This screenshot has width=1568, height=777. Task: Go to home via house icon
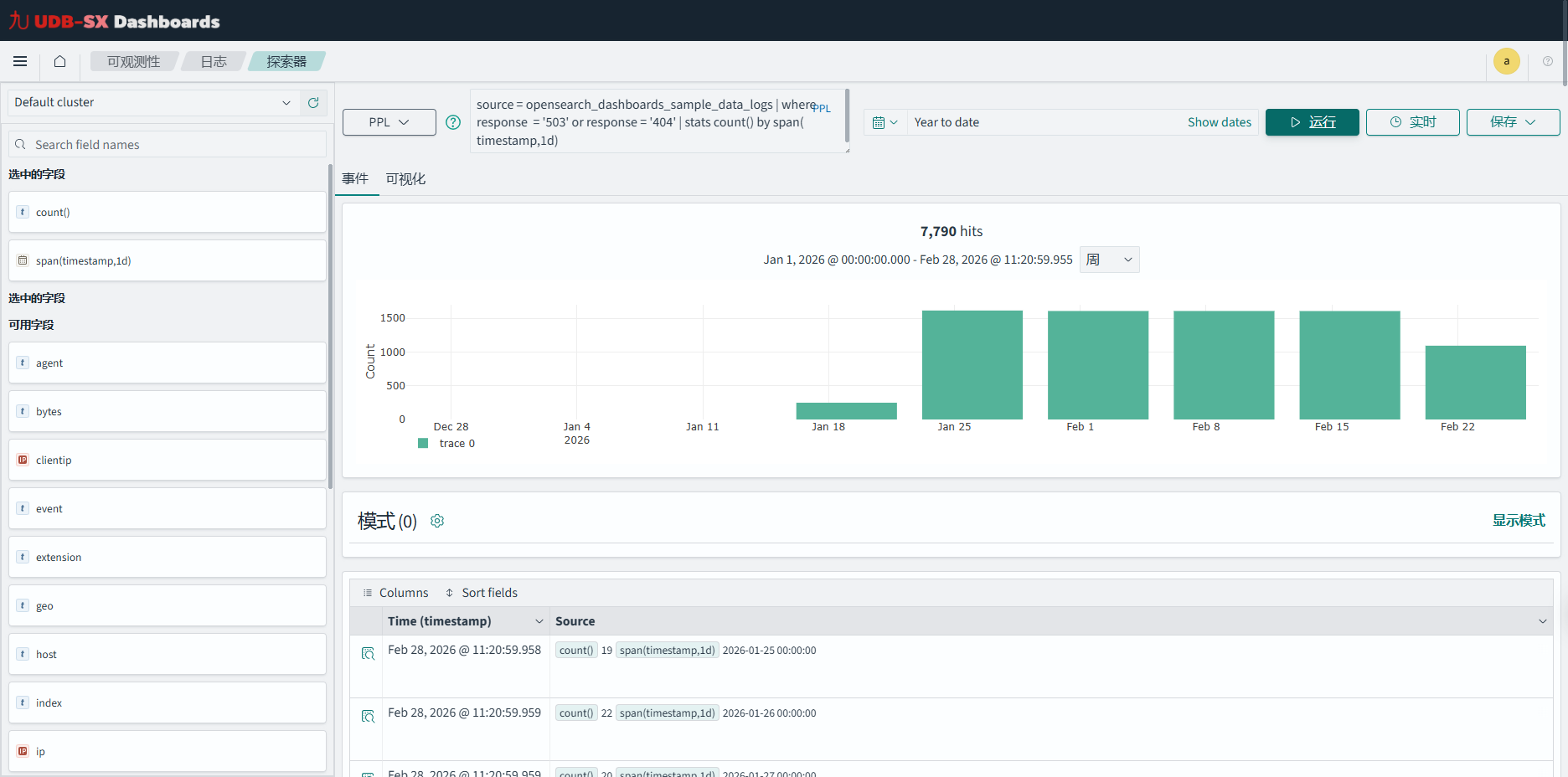point(59,61)
